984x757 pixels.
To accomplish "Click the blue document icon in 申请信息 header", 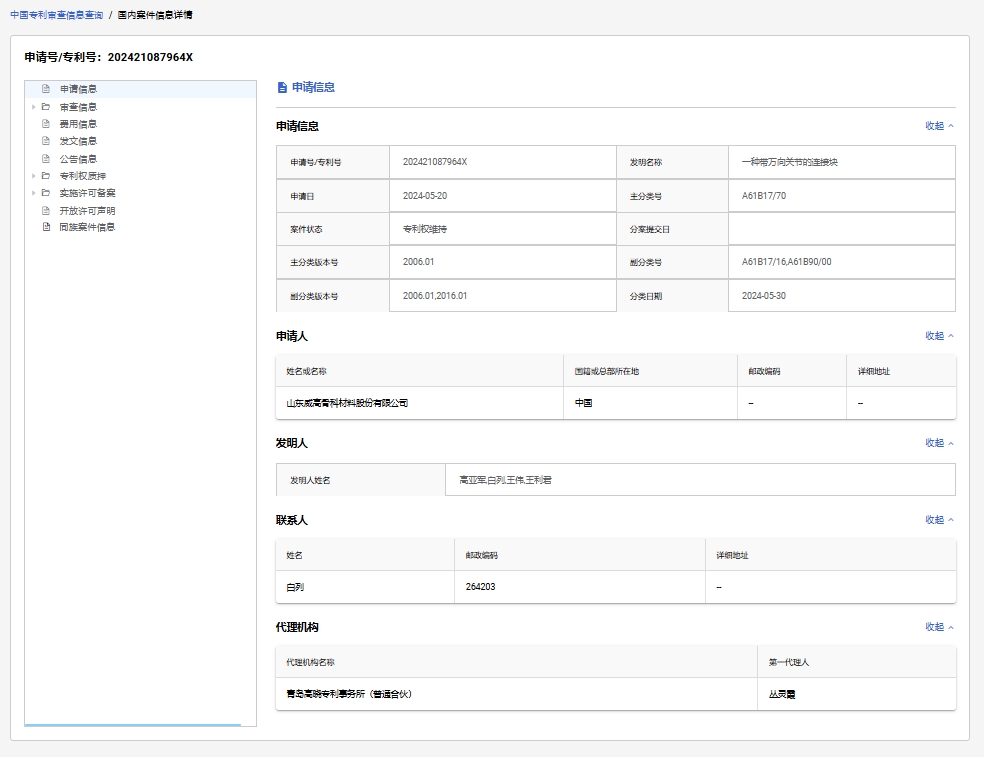I will 282,88.
